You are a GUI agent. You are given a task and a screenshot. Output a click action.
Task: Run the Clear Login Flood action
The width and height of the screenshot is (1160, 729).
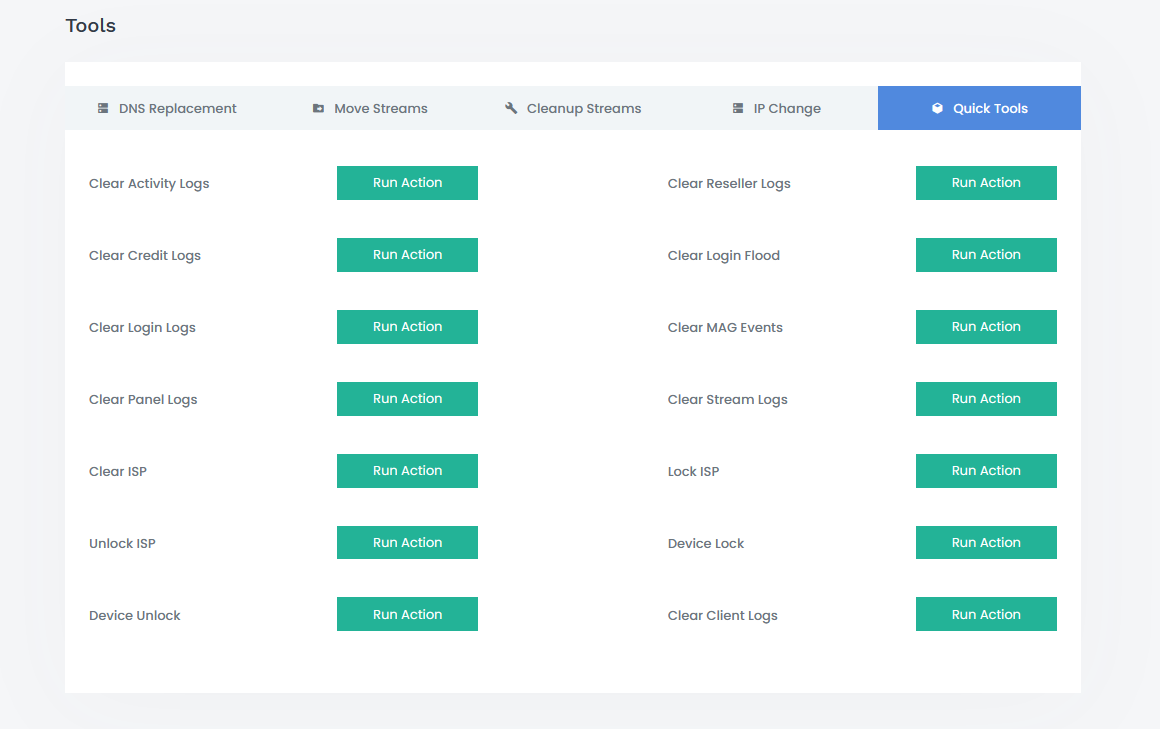986,255
